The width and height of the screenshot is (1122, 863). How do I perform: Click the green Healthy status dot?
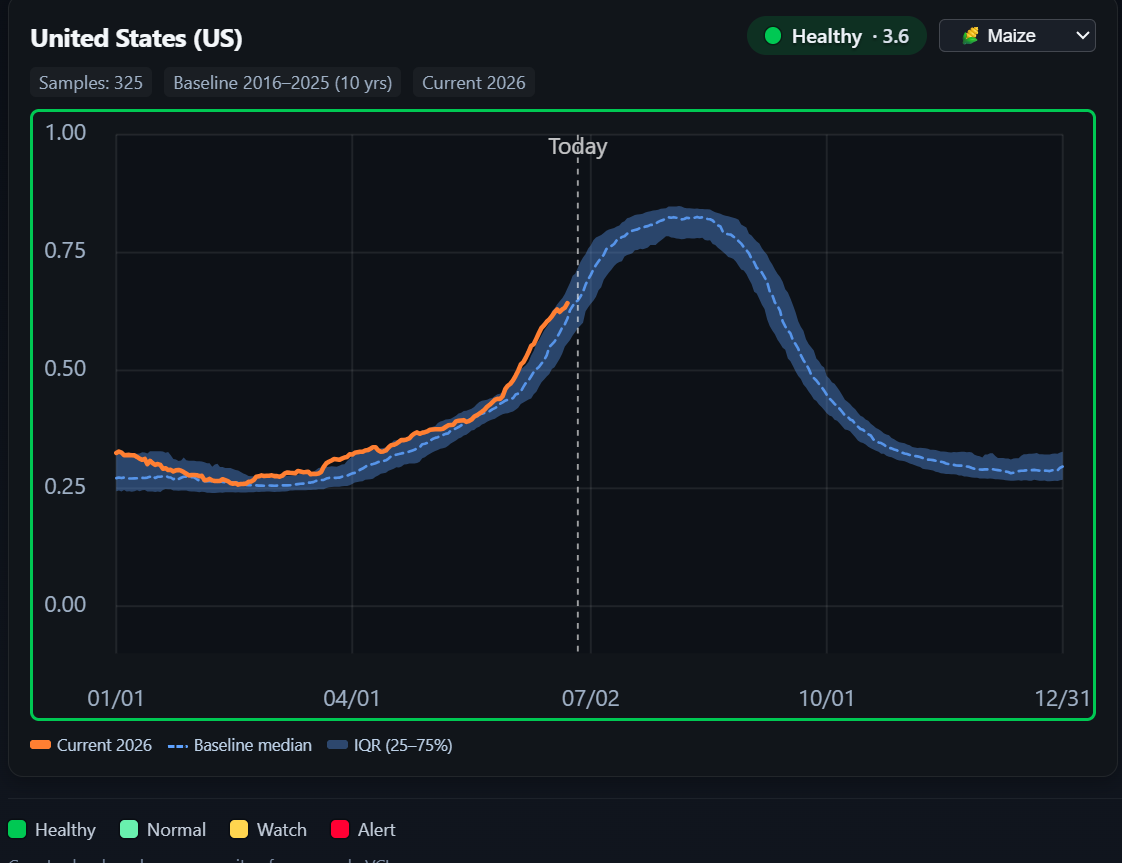[773, 36]
